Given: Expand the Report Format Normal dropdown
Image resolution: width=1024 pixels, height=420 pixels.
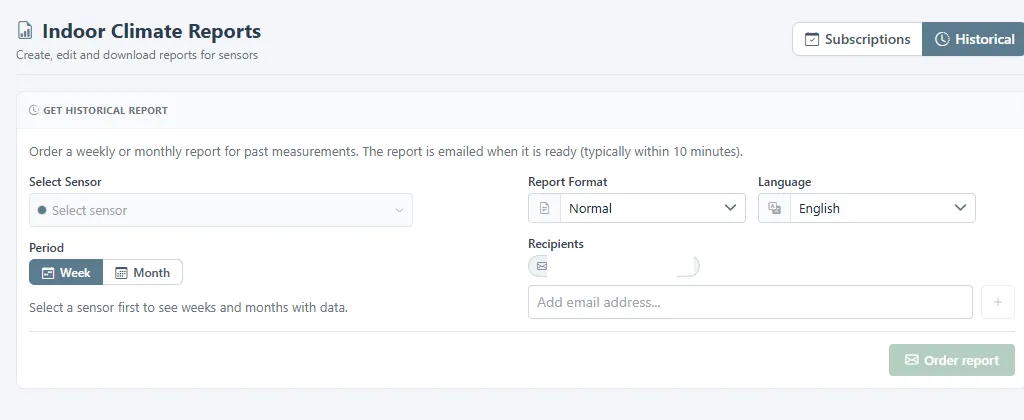Looking at the screenshot, I should coord(637,208).
